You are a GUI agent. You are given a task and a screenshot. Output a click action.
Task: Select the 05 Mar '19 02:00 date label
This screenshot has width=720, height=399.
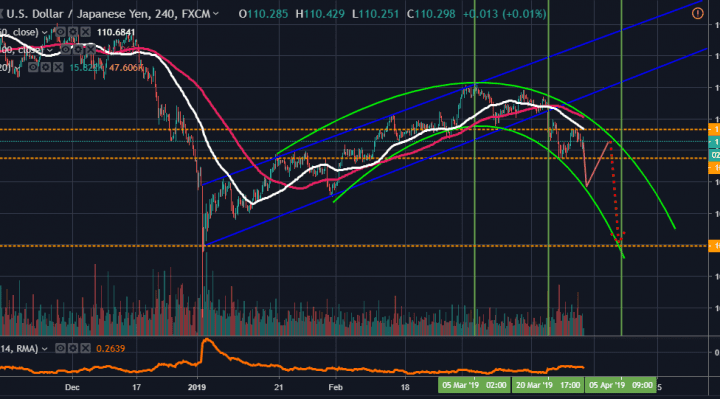[x=474, y=385]
